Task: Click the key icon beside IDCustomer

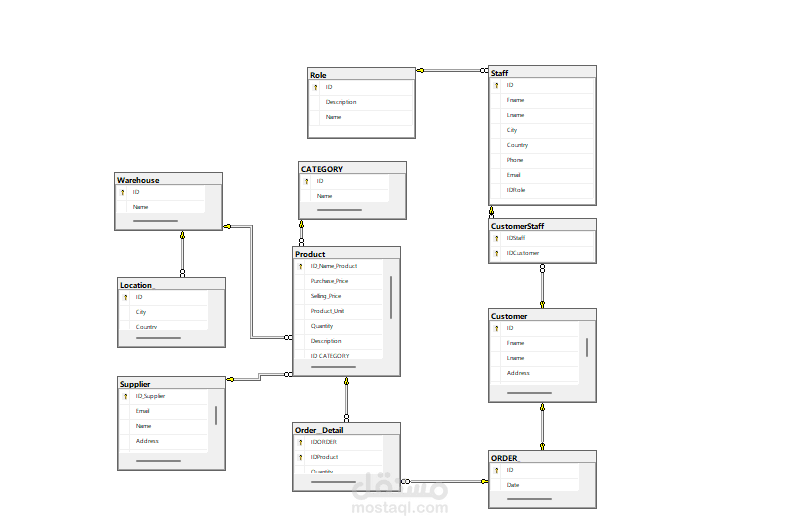Action: (497, 253)
